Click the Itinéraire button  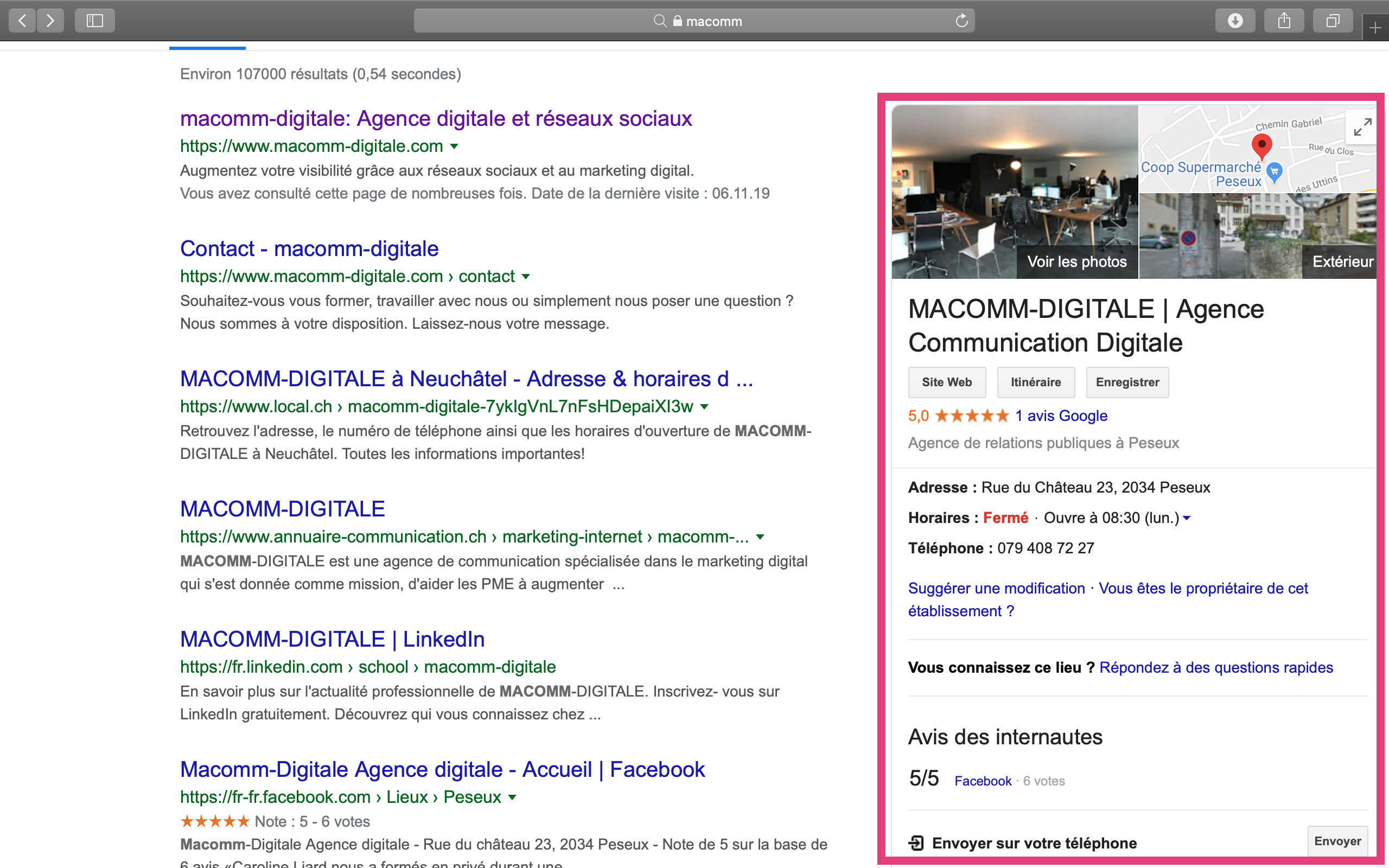(x=1035, y=382)
